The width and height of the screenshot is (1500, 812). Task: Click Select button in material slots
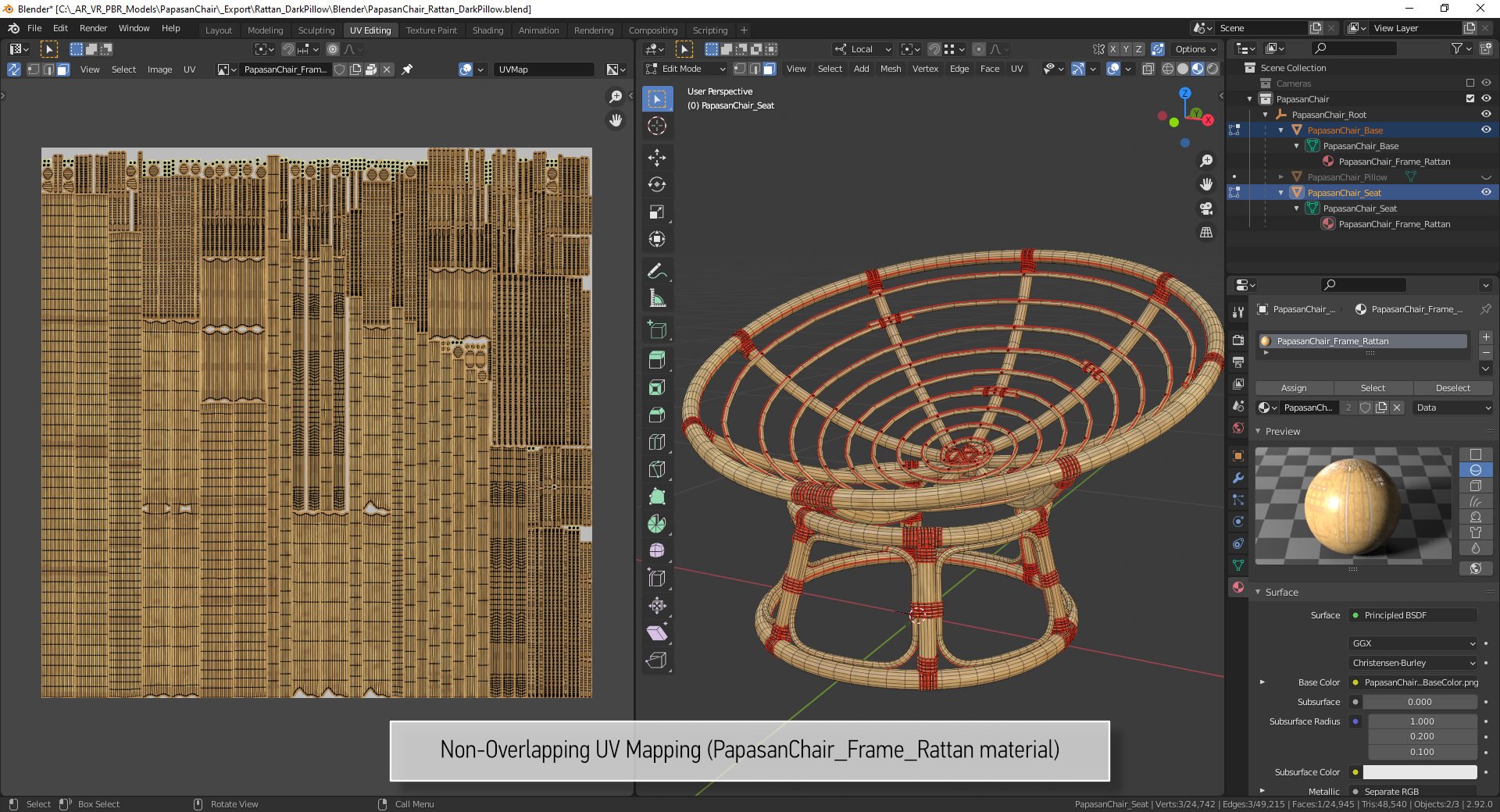point(1373,388)
